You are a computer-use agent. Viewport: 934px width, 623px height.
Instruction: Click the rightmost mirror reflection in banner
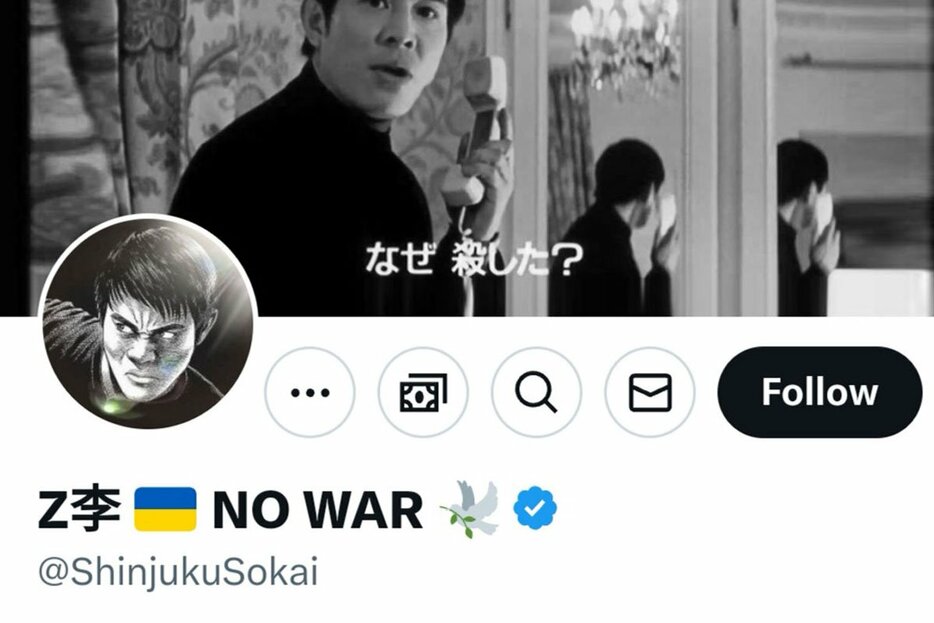807,226
